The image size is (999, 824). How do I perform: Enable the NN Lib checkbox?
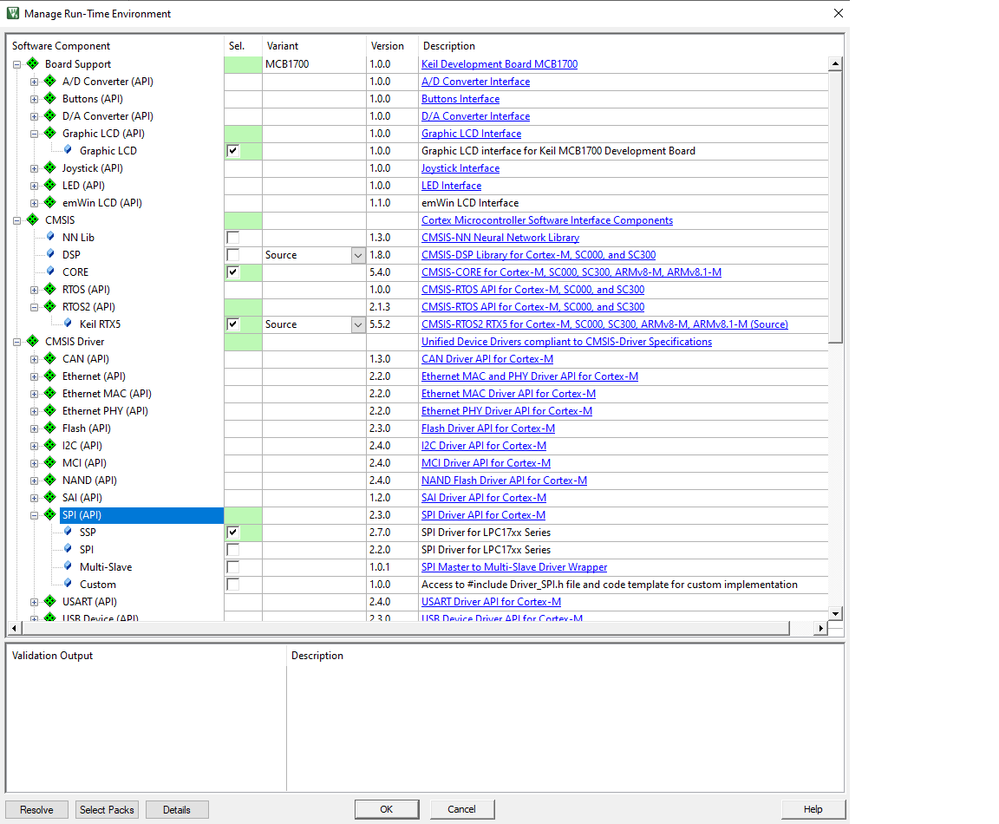[233, 237]
